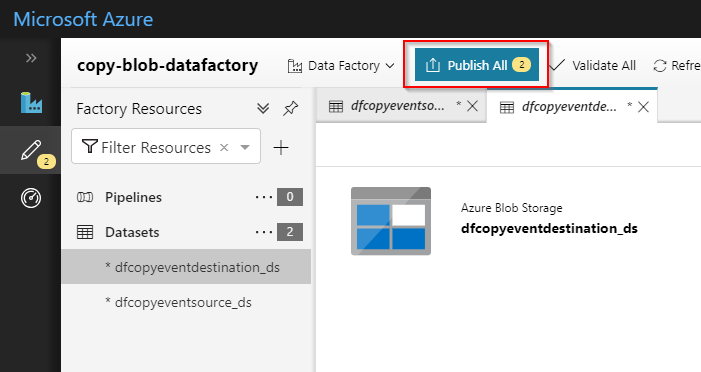This screenshot has height=372, width=701.
Task: Click the Publish All button
Action: click(x=477, y=65)
